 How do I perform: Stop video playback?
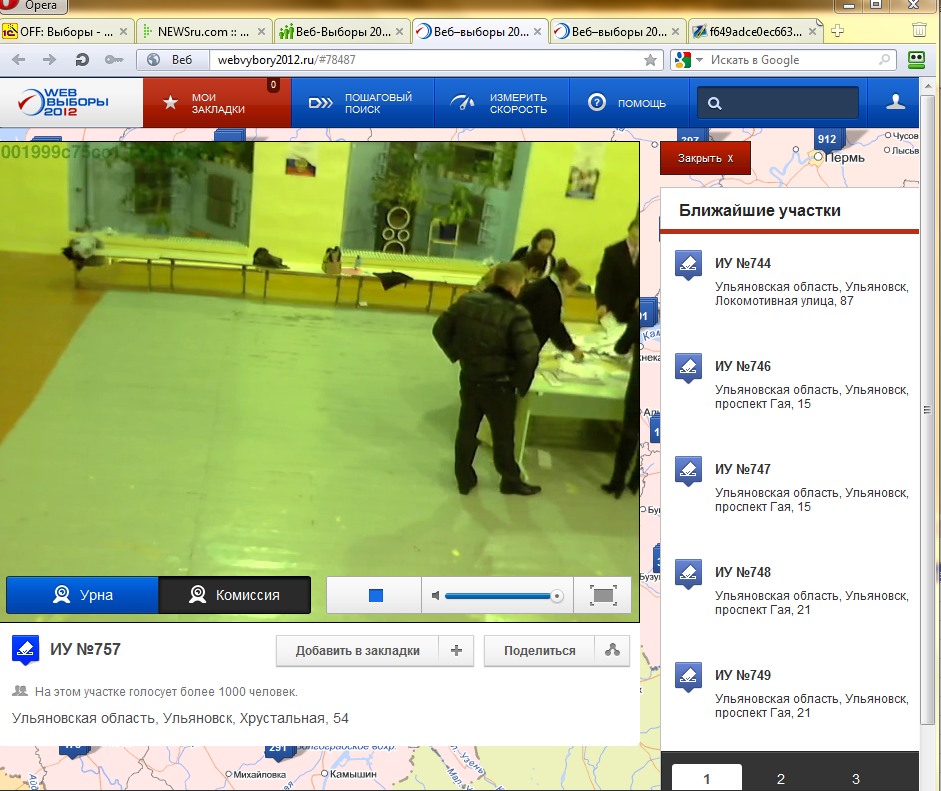click(x=375, y=595)
